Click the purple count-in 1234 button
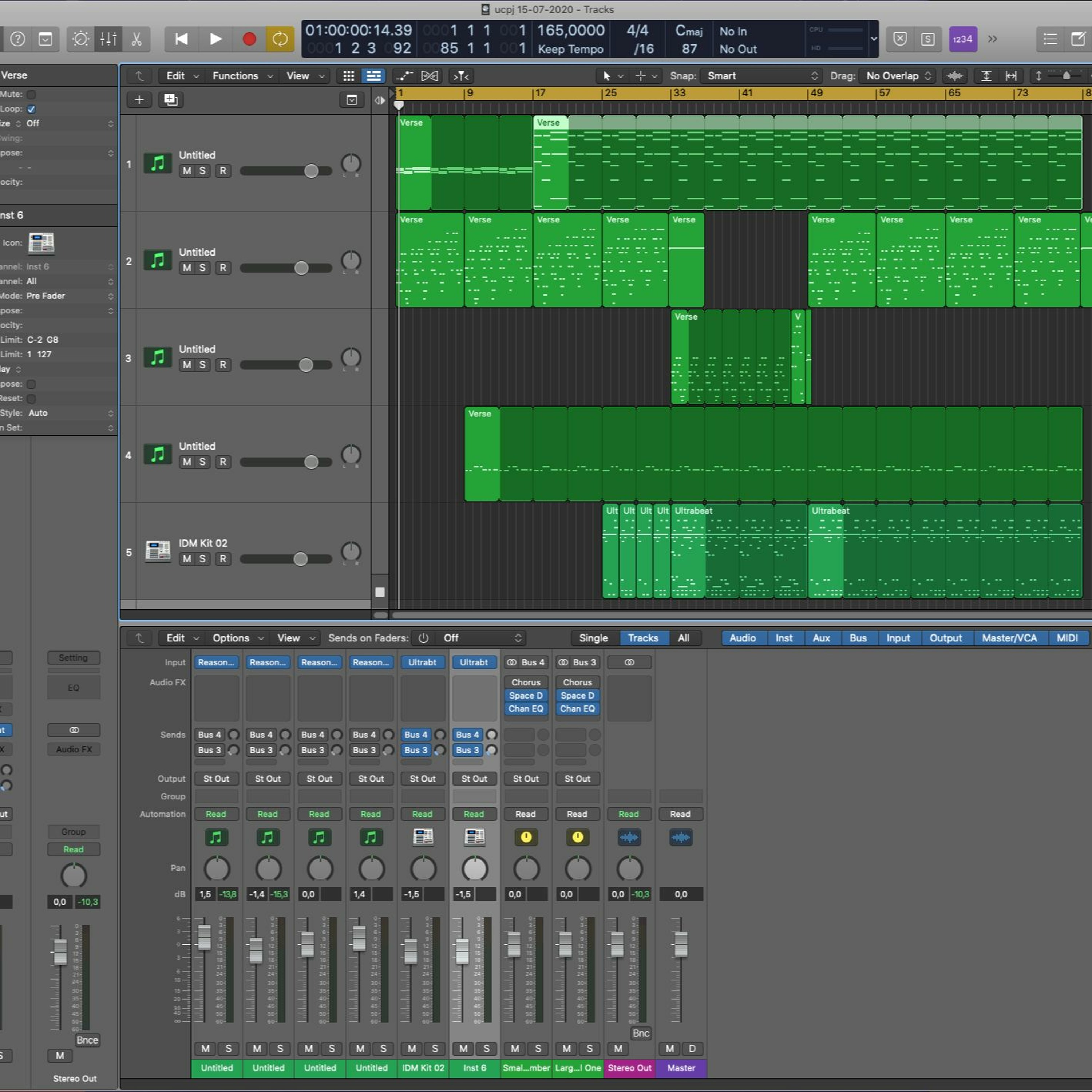The image size is (1092, 1092). [x=962, y=39]
